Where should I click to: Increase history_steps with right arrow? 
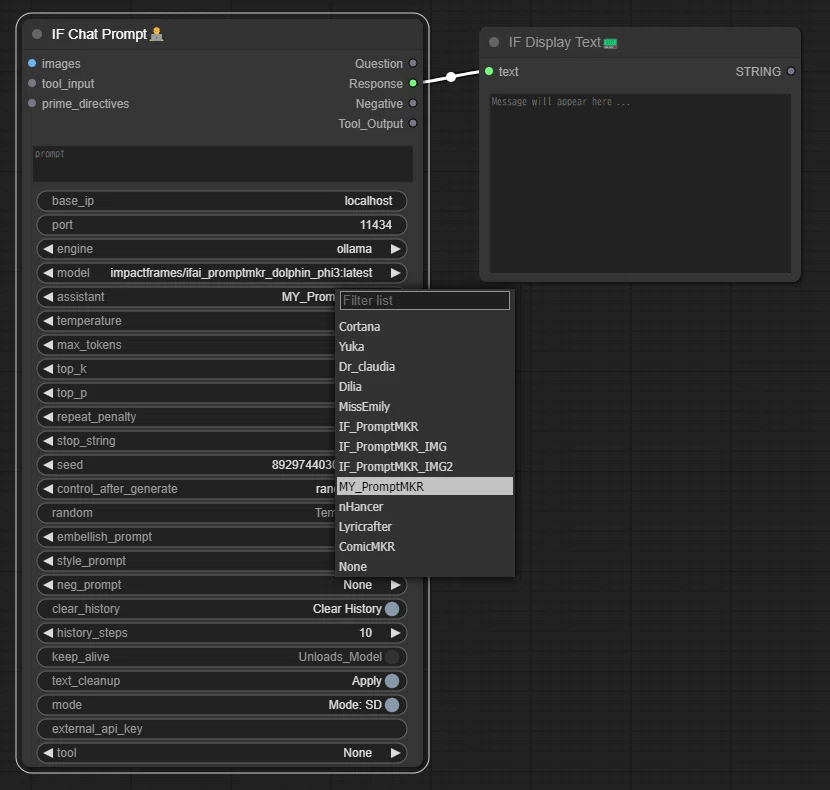click(395, 633)
